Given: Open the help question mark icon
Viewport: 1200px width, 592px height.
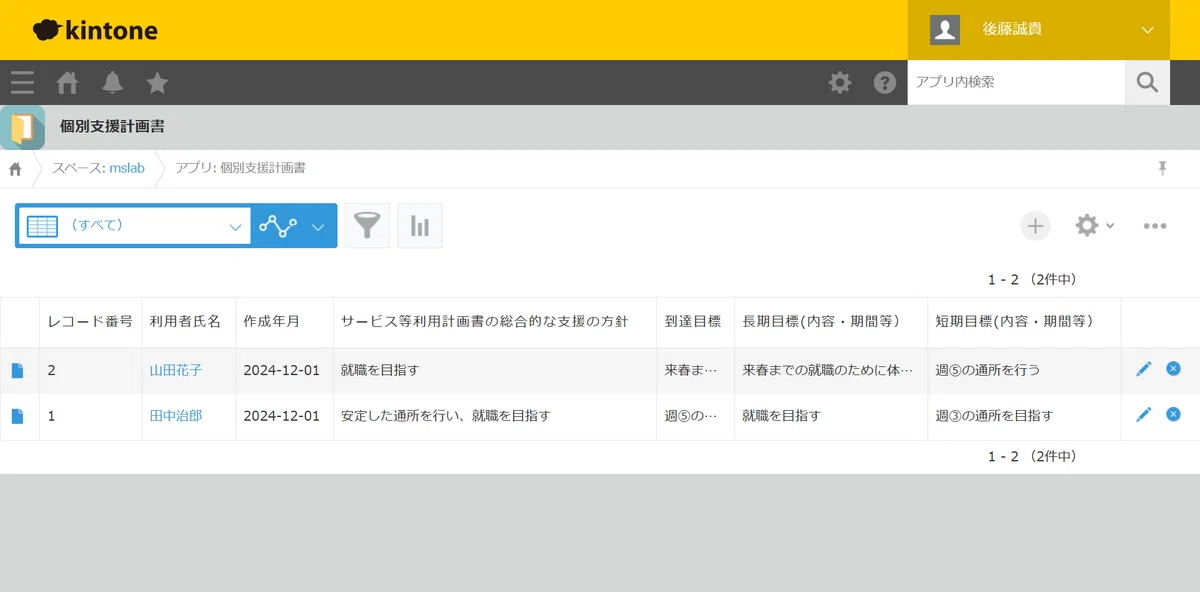Looking at the screenshot, I should click(885, 82).
